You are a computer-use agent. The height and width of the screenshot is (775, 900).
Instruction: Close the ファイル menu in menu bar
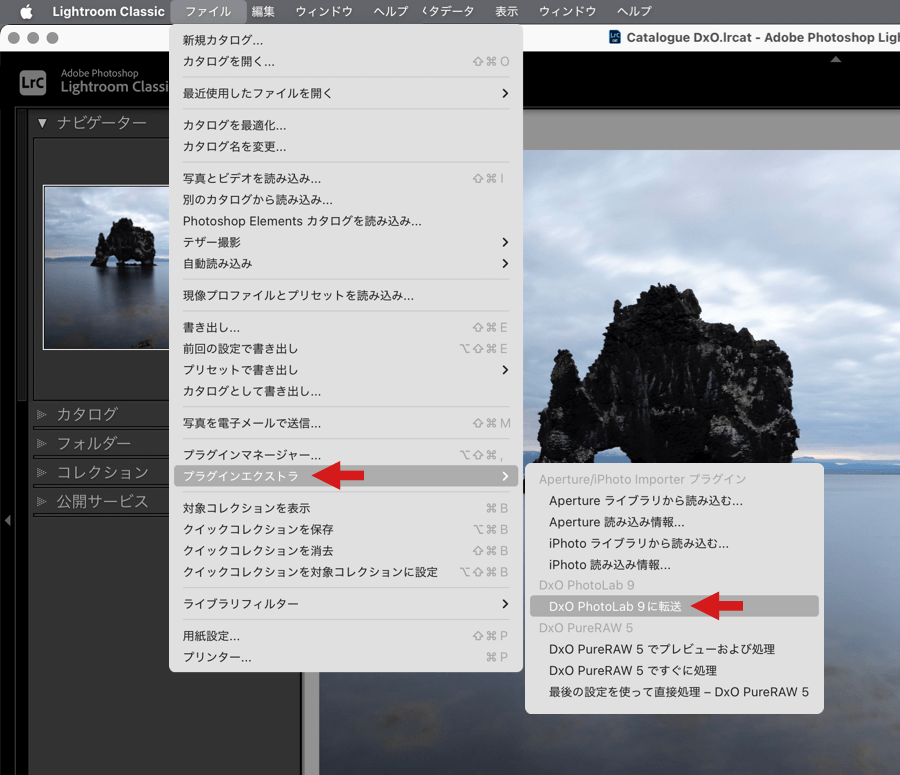click(208, 11)
